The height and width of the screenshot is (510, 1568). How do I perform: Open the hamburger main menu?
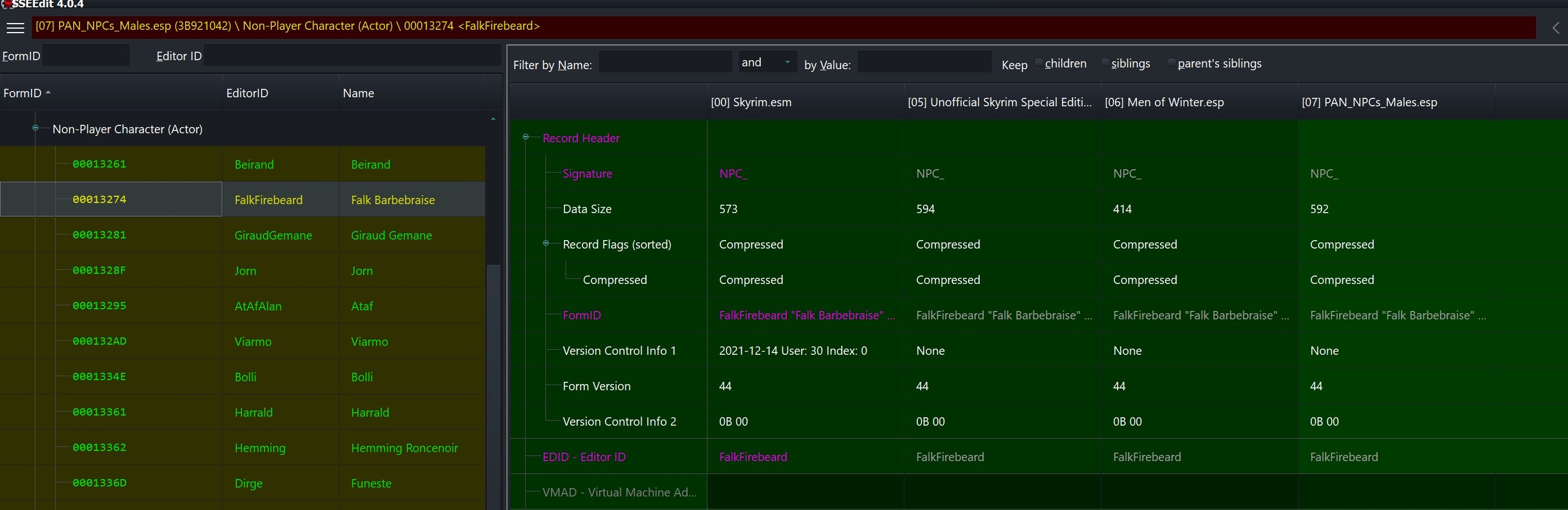coord(15,28)
